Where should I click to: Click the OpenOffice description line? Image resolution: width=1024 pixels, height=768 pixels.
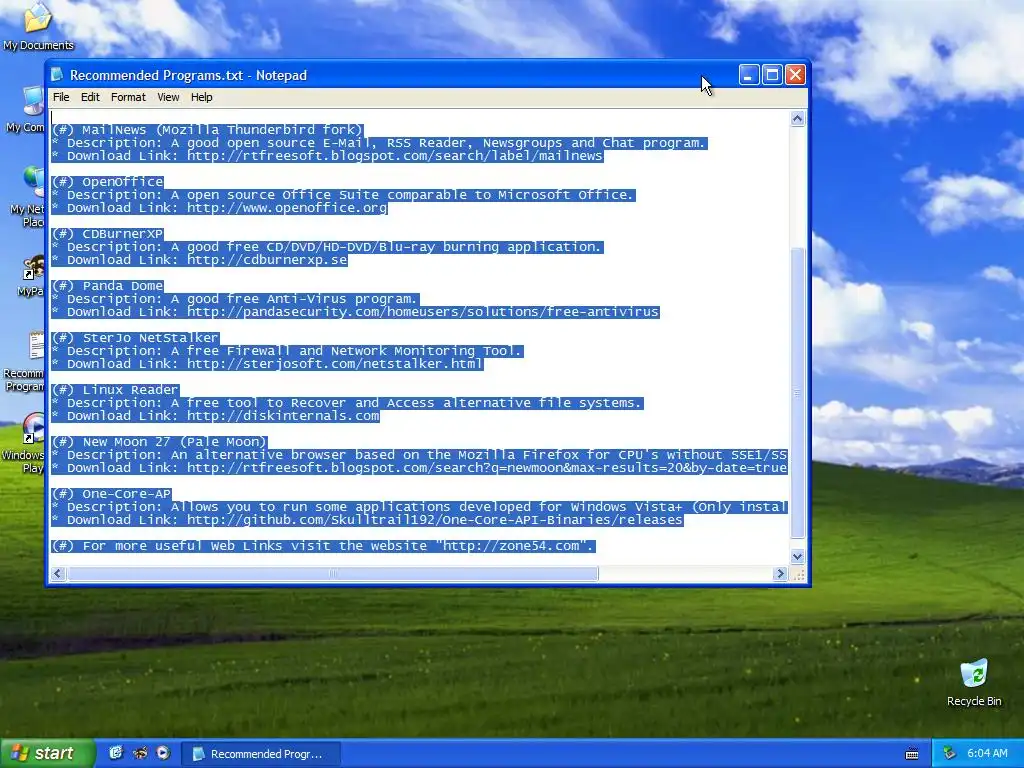coord(343,195)
